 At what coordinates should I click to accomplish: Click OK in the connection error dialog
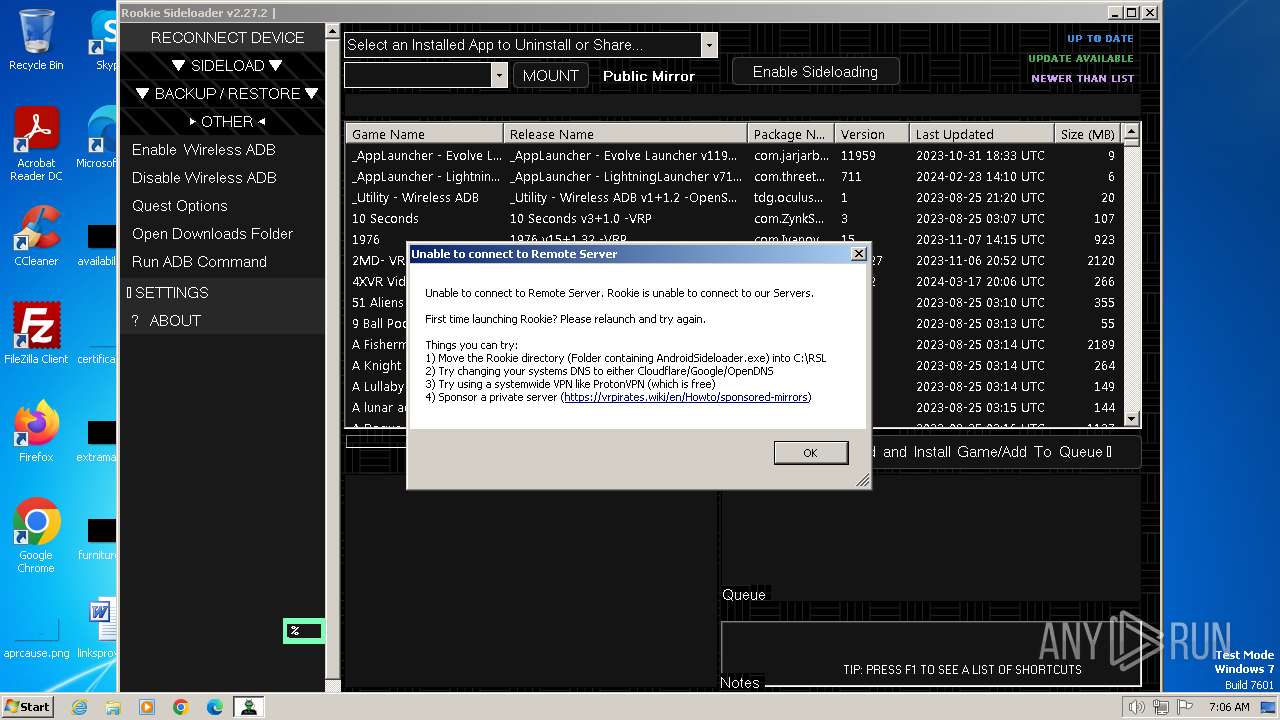pyautogui.click(x=810, y=453)
